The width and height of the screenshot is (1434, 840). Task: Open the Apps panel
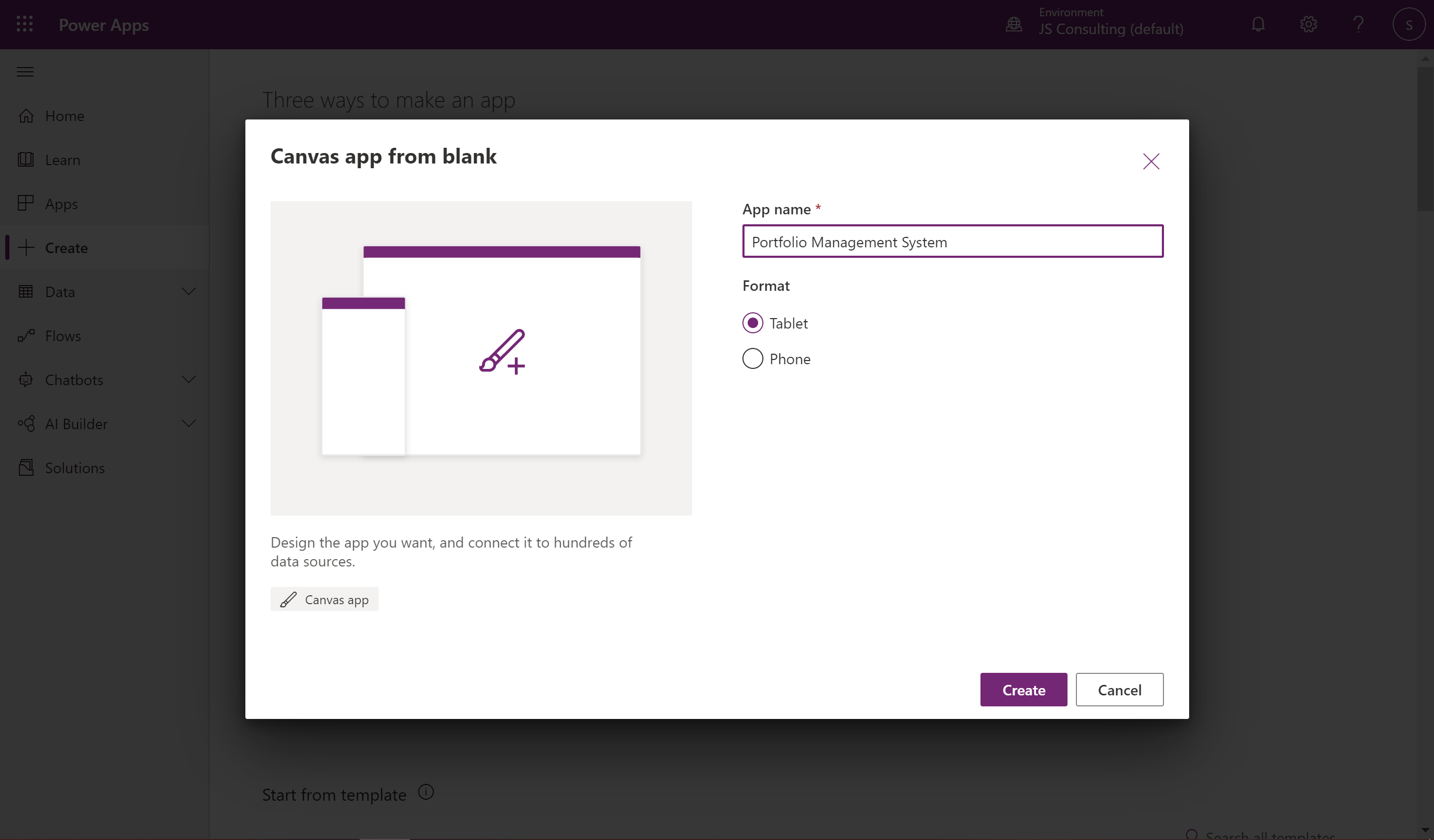coord(61,203)
